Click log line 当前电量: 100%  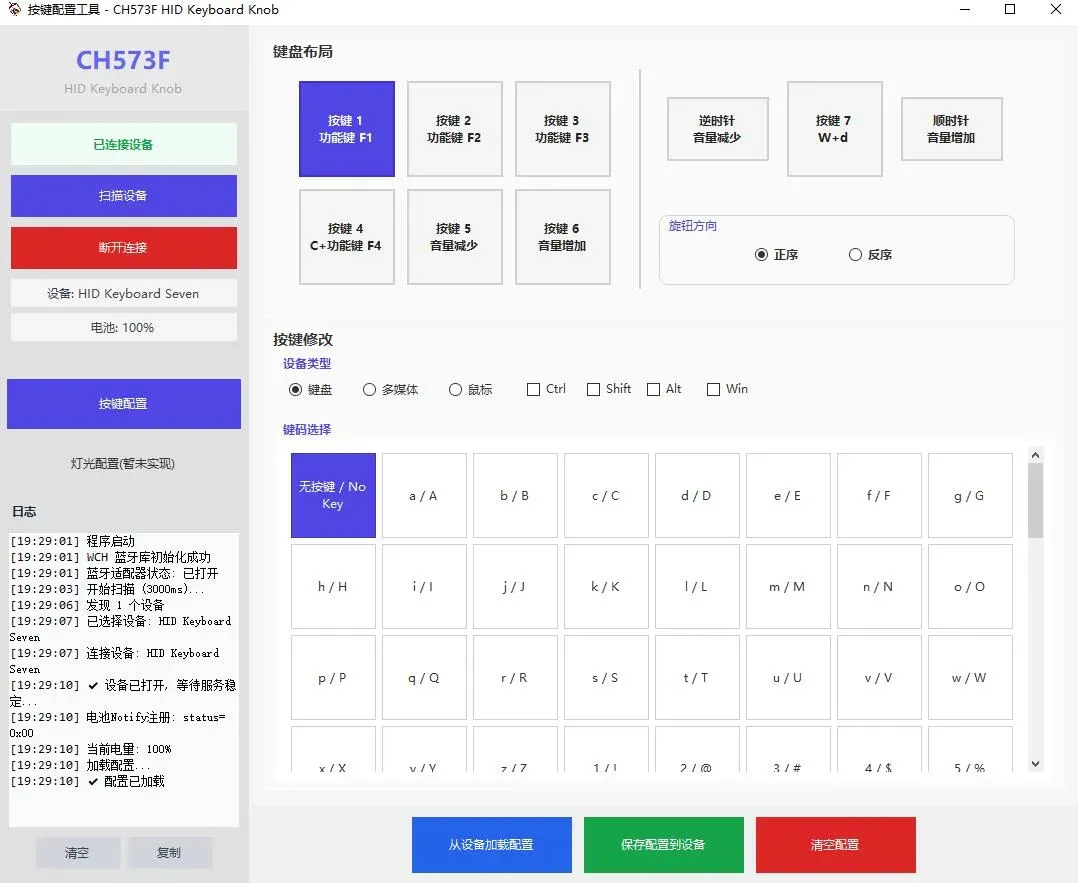[91, 749]
